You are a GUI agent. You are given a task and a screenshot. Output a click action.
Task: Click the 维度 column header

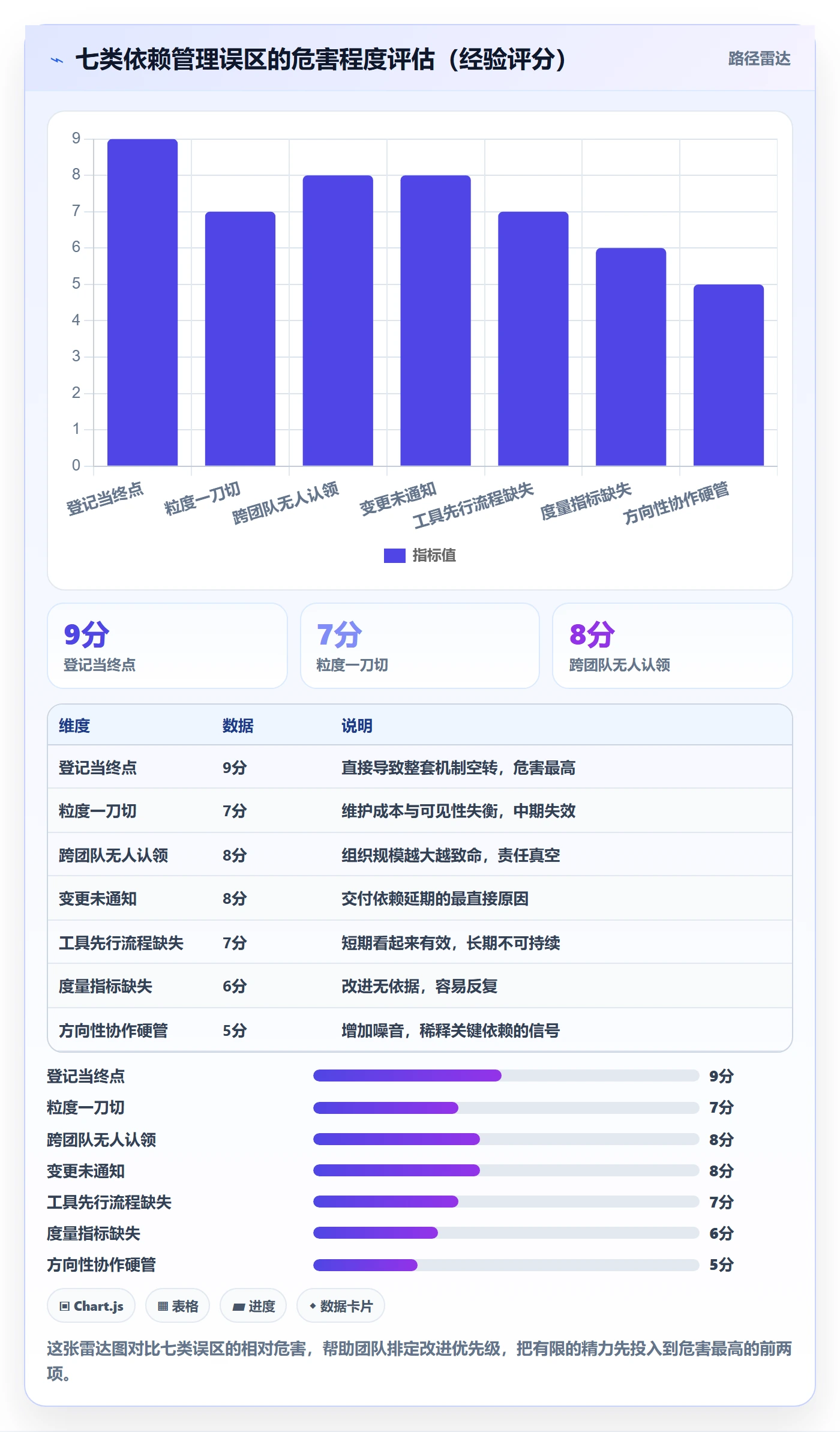[74, 726]
